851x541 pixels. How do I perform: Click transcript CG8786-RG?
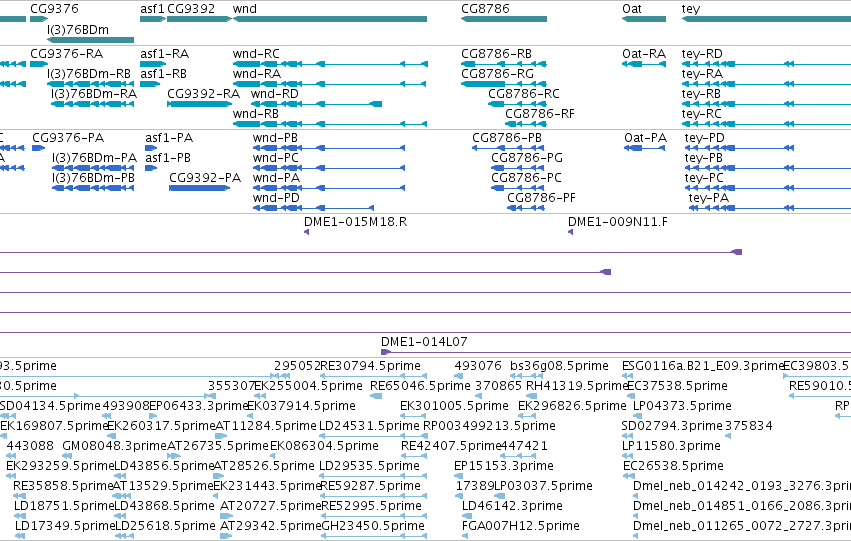click(497, 74)
